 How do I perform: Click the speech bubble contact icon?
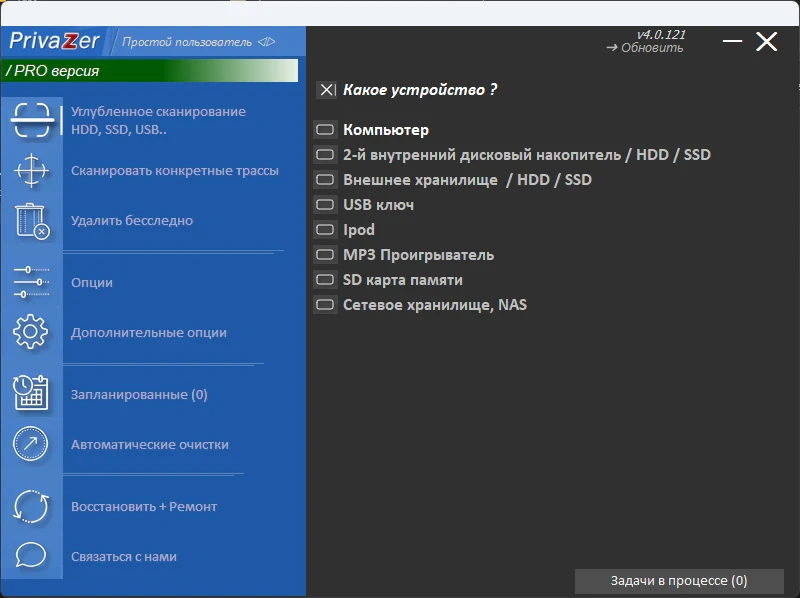tap(31, 555)
